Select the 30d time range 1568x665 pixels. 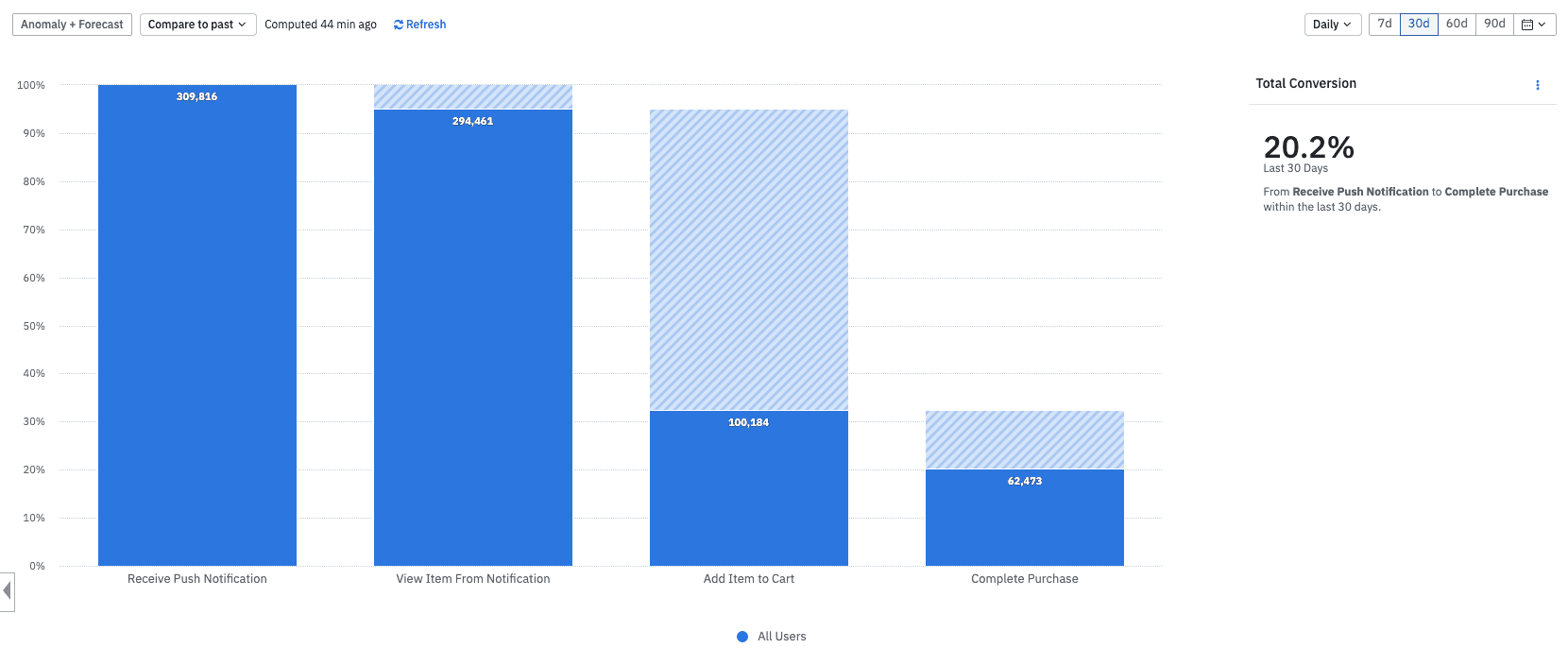coord(1419,24)
